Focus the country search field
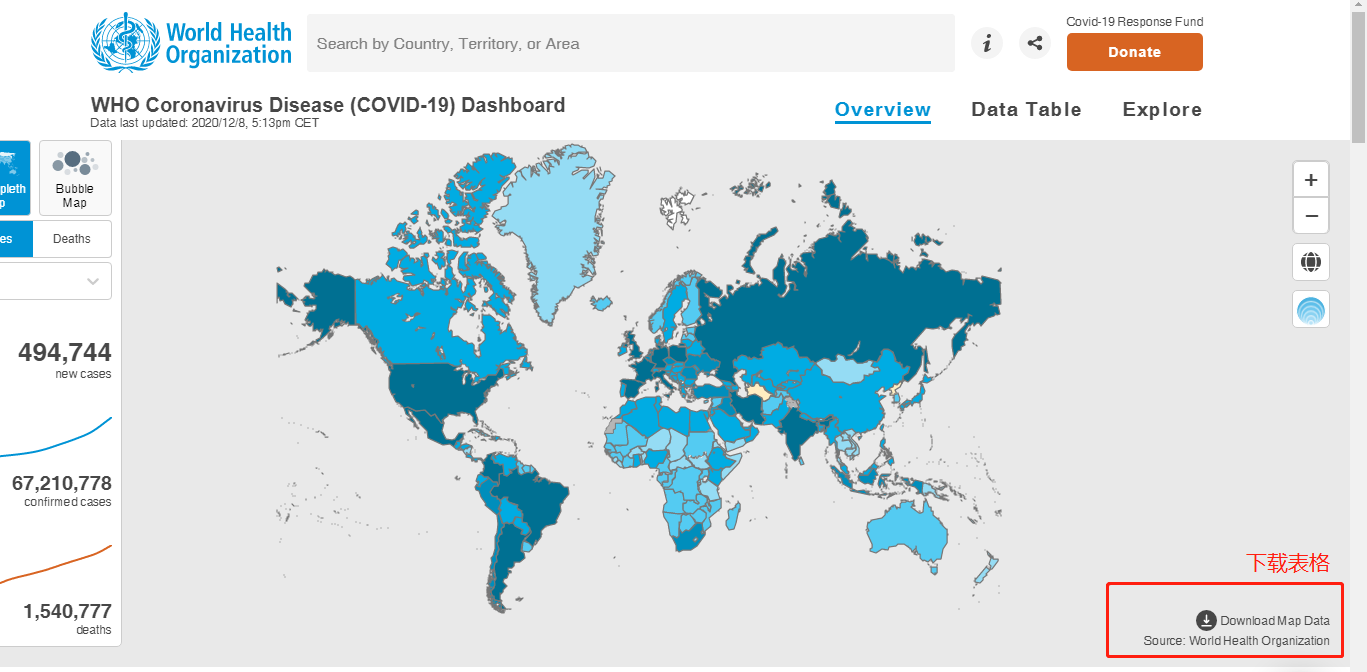This screenshot has height=672, width=1367. pyautogui.click(x=631, y=43)
